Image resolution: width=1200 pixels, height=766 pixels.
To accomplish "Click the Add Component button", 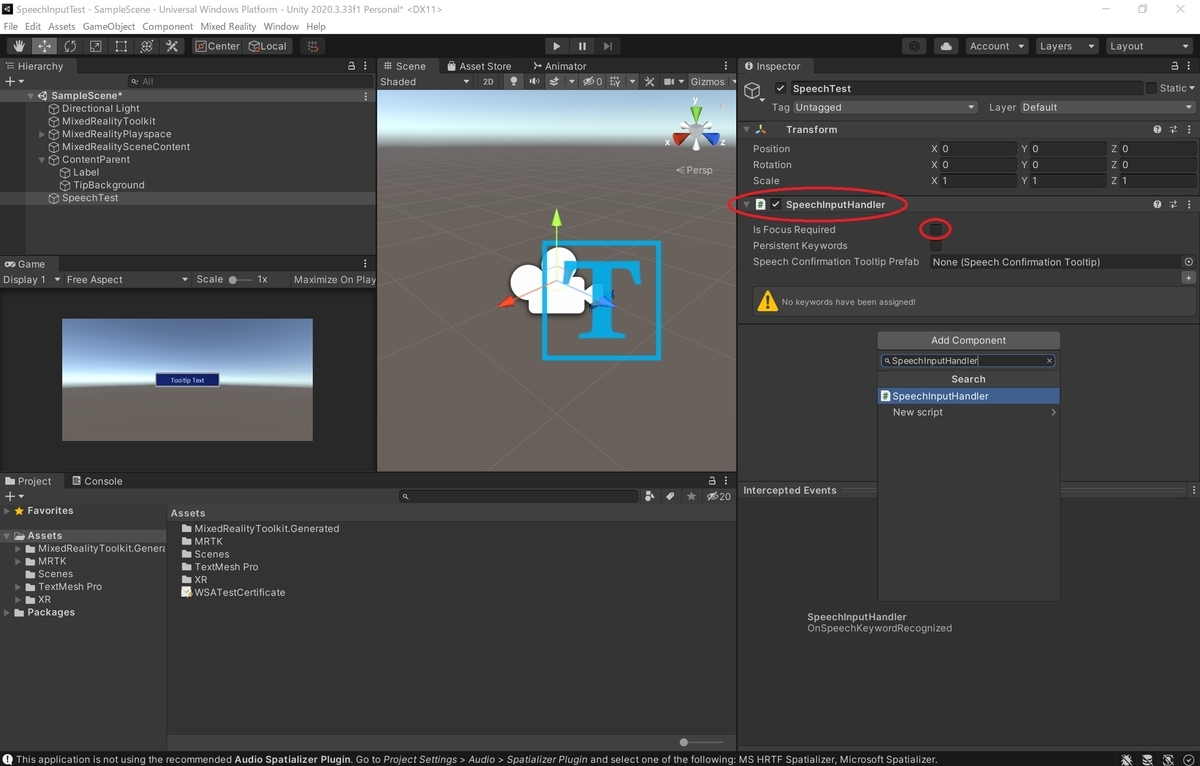I will tap(968, 340).
